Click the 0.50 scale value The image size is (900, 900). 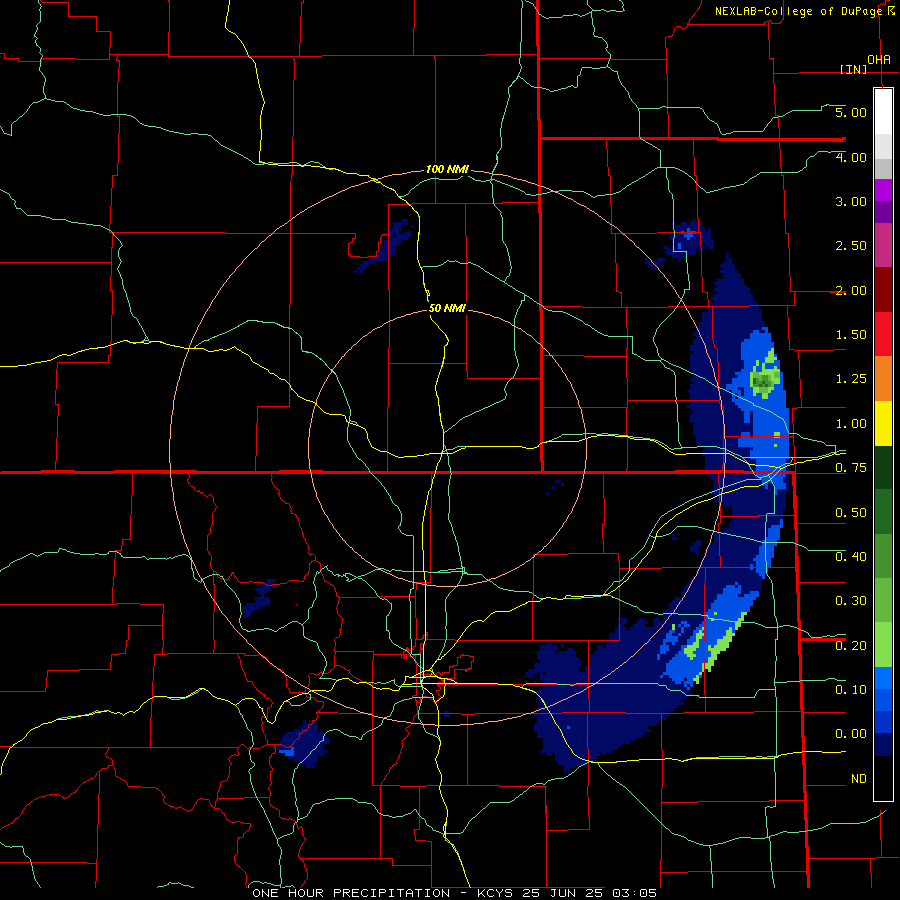coord(851,513)
